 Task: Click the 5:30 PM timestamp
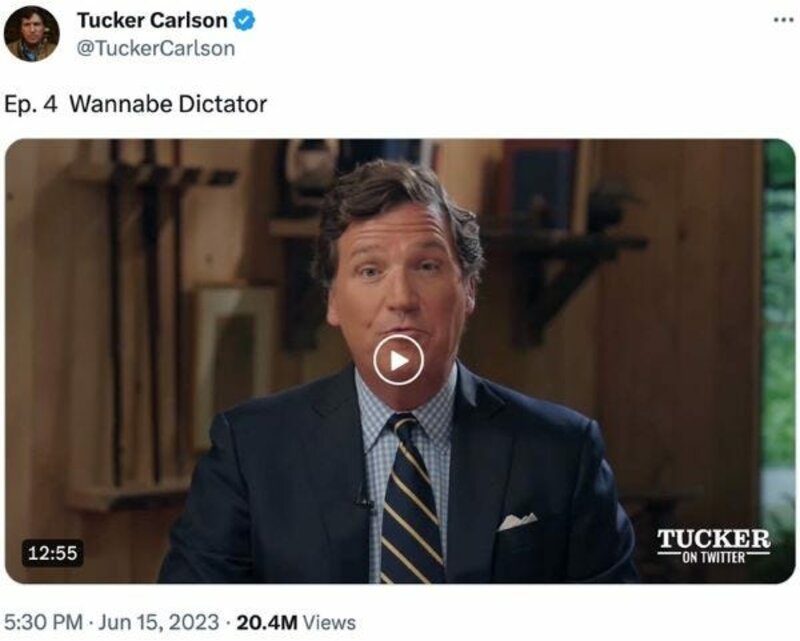click(44, 622)
